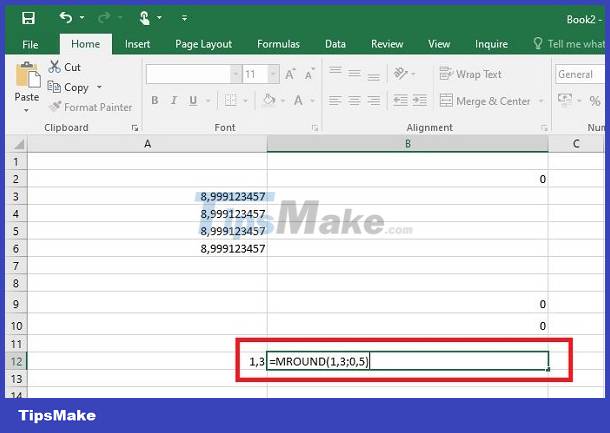610x433 pixels.
Task: Click the Save icon in quick access toolbar
Action: coord(28,18)
